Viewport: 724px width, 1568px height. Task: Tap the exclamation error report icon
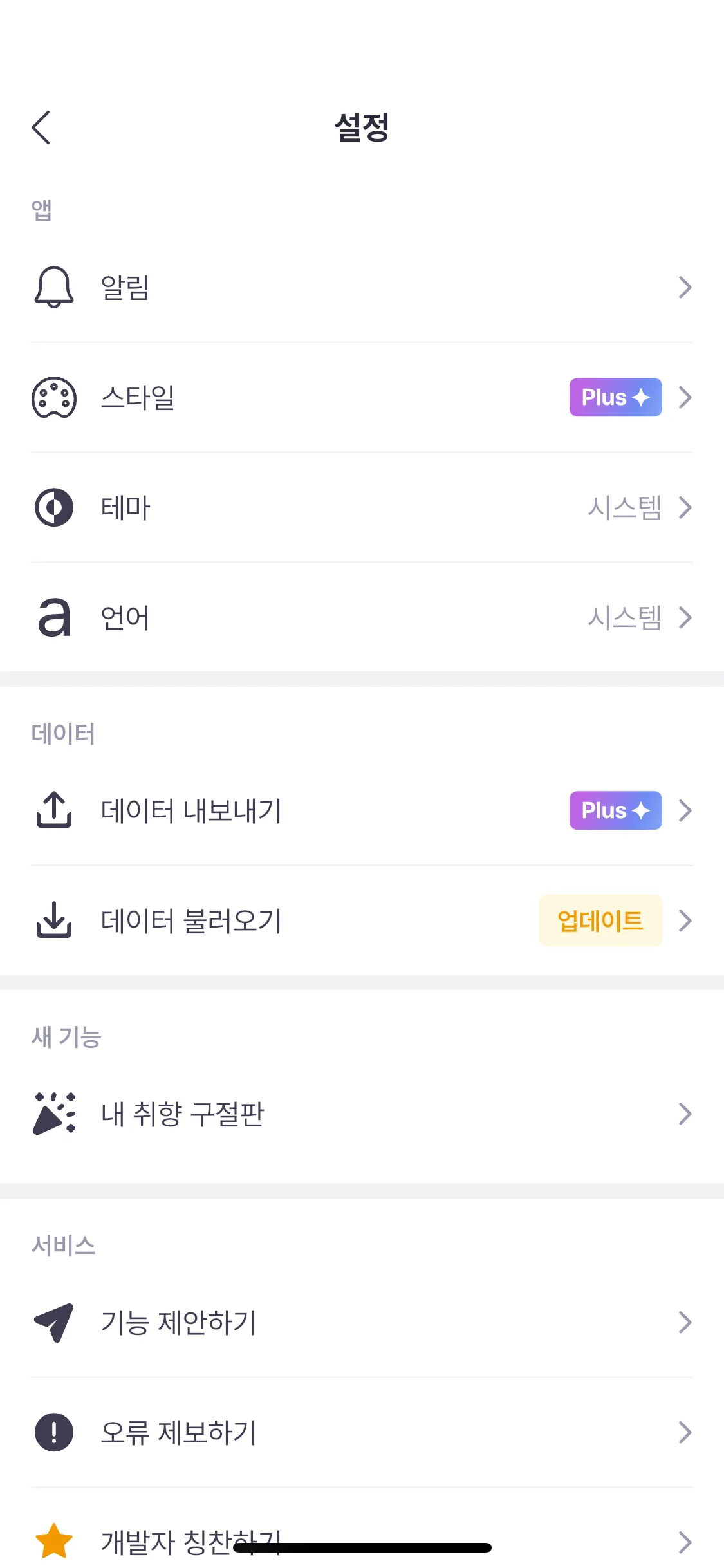[x=54, y=1432]
